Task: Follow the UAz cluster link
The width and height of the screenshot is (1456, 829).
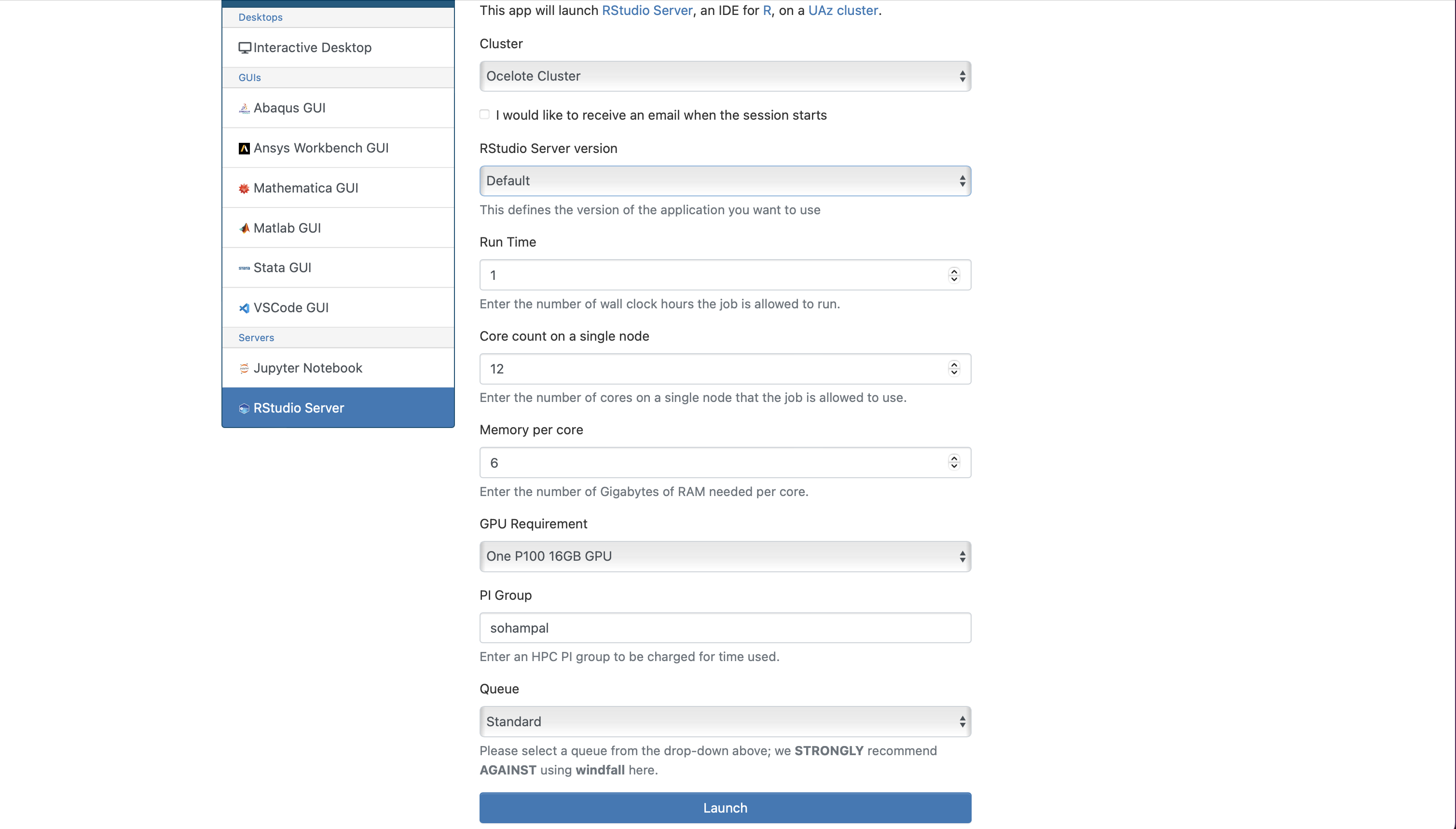Action: (x=842, y=10)
